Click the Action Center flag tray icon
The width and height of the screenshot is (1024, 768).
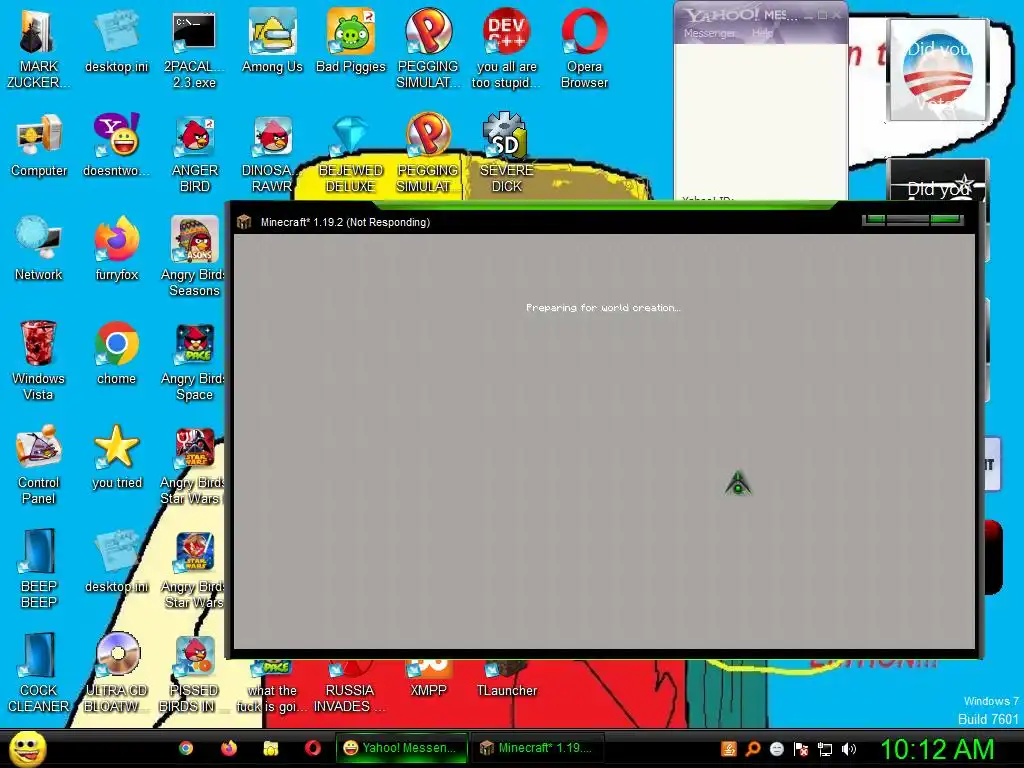(x=801, y=749)
